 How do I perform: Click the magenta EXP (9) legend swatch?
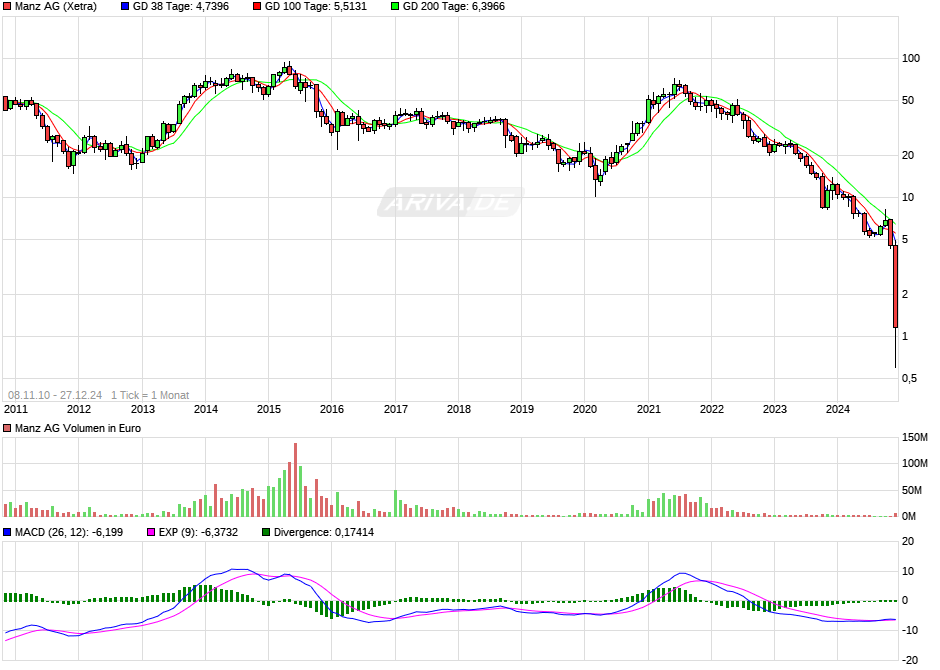point(151,532)
